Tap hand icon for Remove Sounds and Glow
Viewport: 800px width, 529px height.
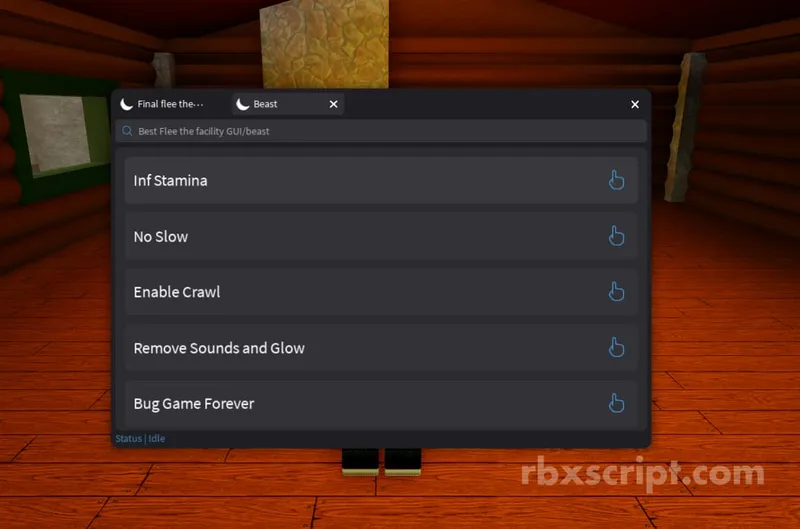point(616,348)
